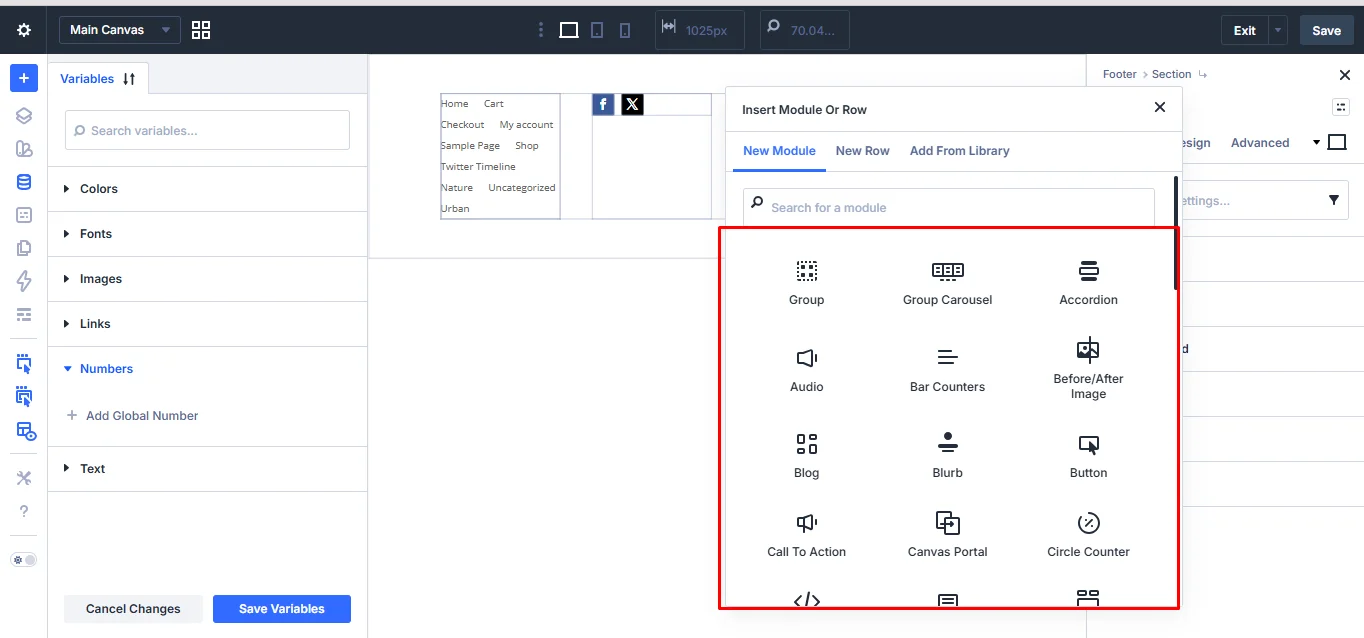1364x638 pixels.
Task: Insert the Call To Action module
Action: pyautogui.click(x=807, y=535)
